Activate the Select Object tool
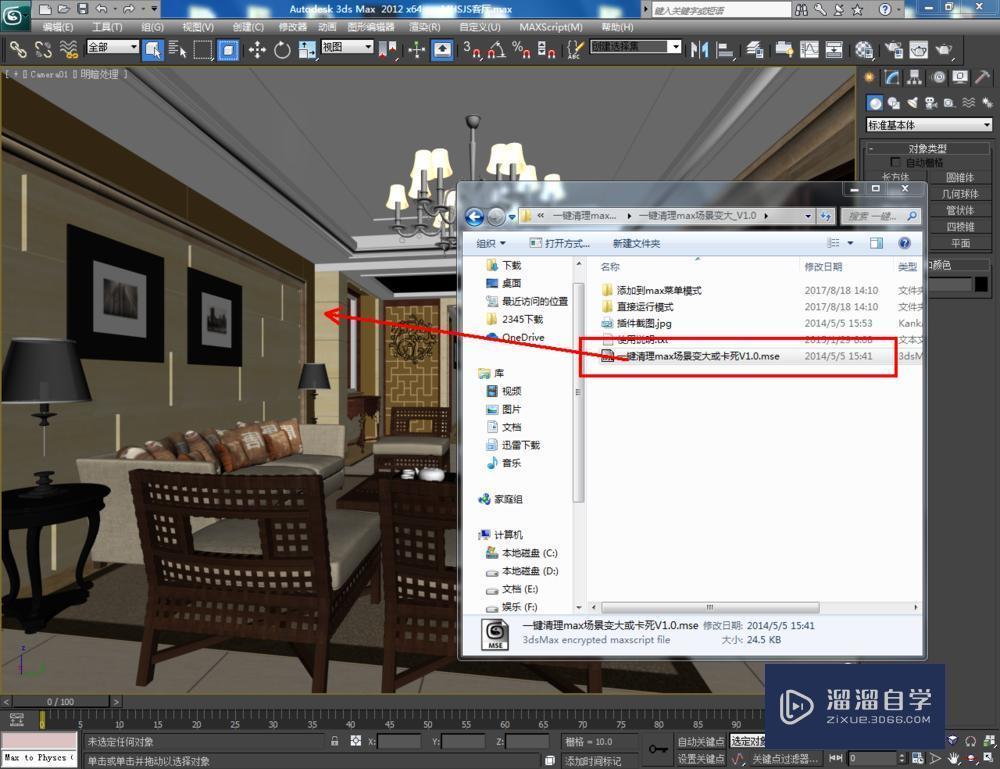This screenshot has height=769, width=1000. click(x=152, y=50)
